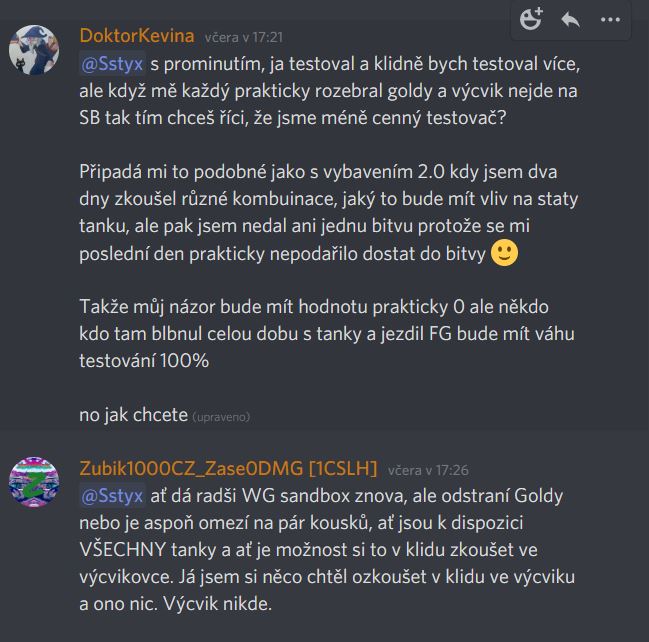Open @Sstyx mention in DoktorKevina's message
The width and height of the screenshot is (649, 642).
click(x=112, y=64)
